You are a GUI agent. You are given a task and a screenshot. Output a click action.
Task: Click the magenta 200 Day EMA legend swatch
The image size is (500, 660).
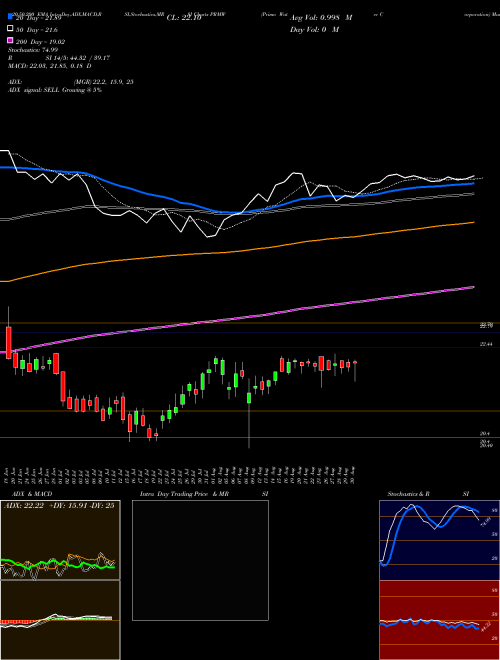[x=10, y=41]
